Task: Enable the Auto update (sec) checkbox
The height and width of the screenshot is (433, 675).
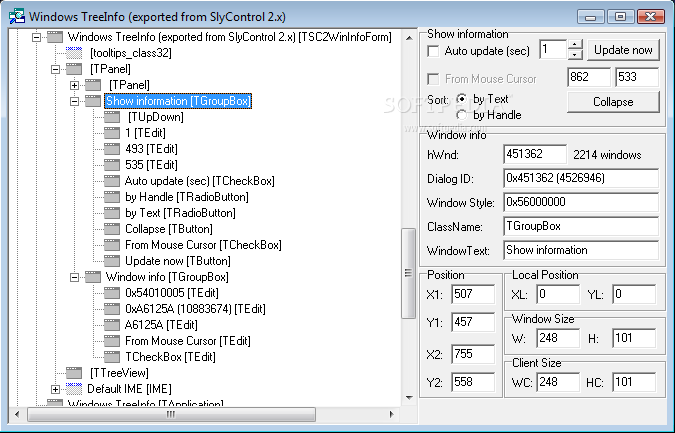Action: tap(433, 51)
